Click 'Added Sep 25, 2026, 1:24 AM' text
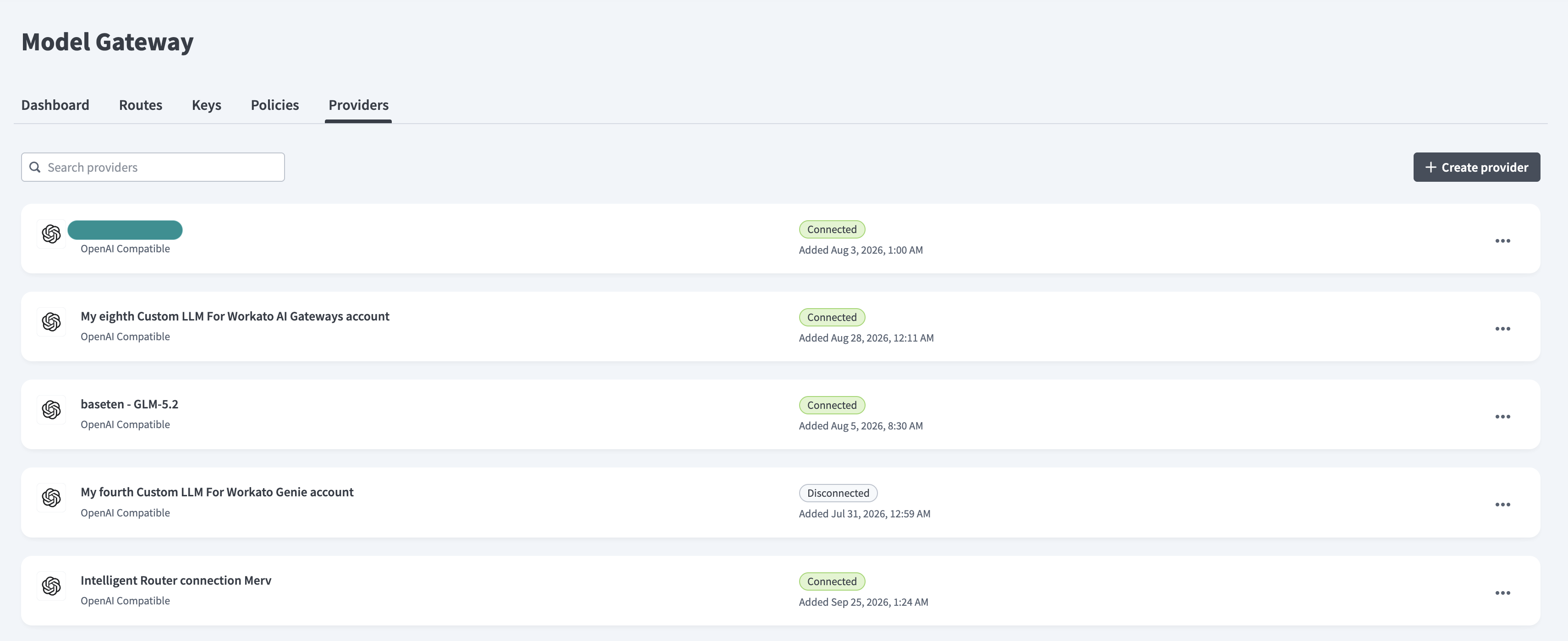 [864, 602]
